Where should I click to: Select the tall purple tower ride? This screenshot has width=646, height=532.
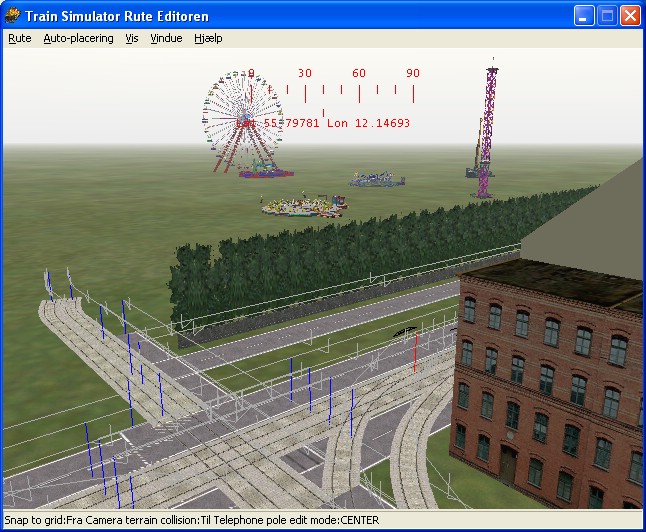[486, 132]
